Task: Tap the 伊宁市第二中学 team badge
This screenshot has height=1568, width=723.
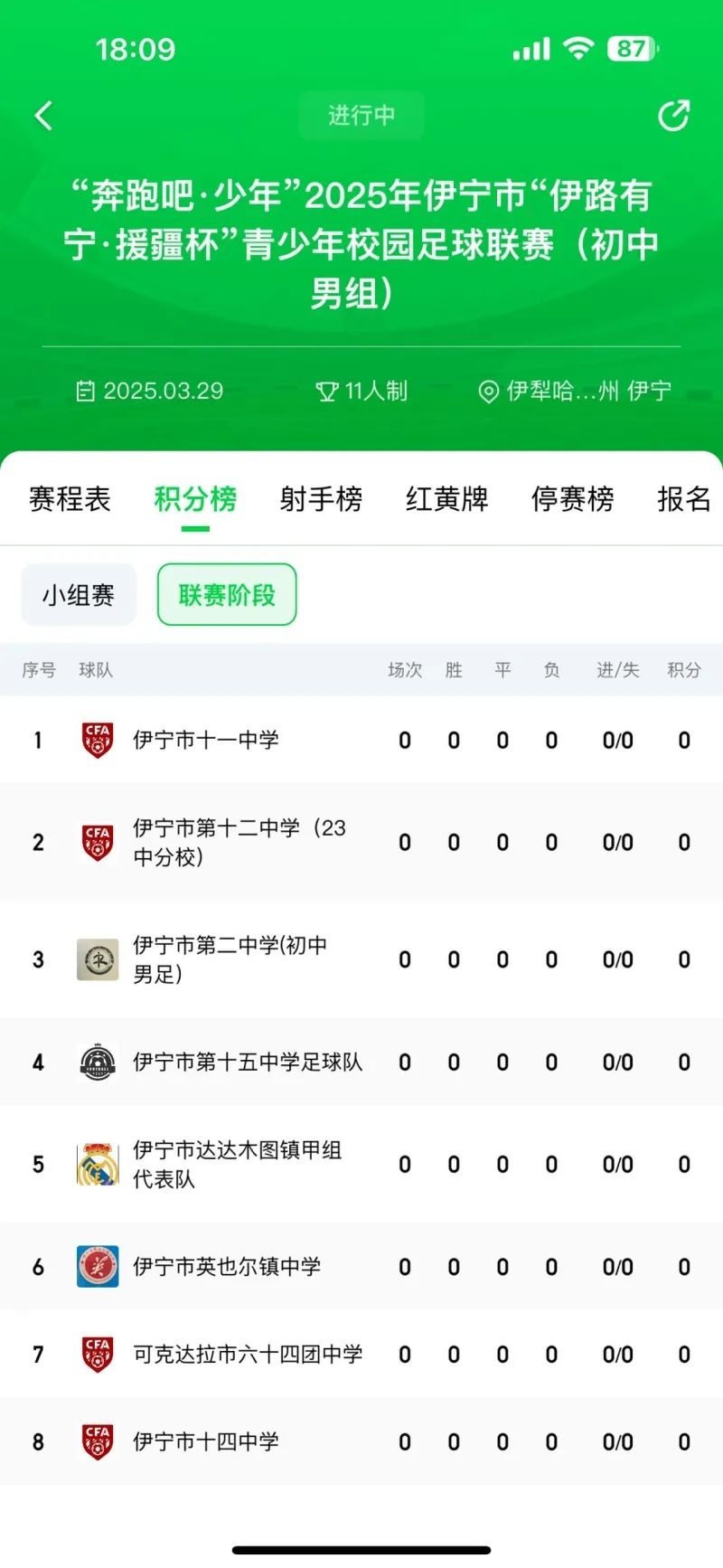Action: (x=98, y=960)
